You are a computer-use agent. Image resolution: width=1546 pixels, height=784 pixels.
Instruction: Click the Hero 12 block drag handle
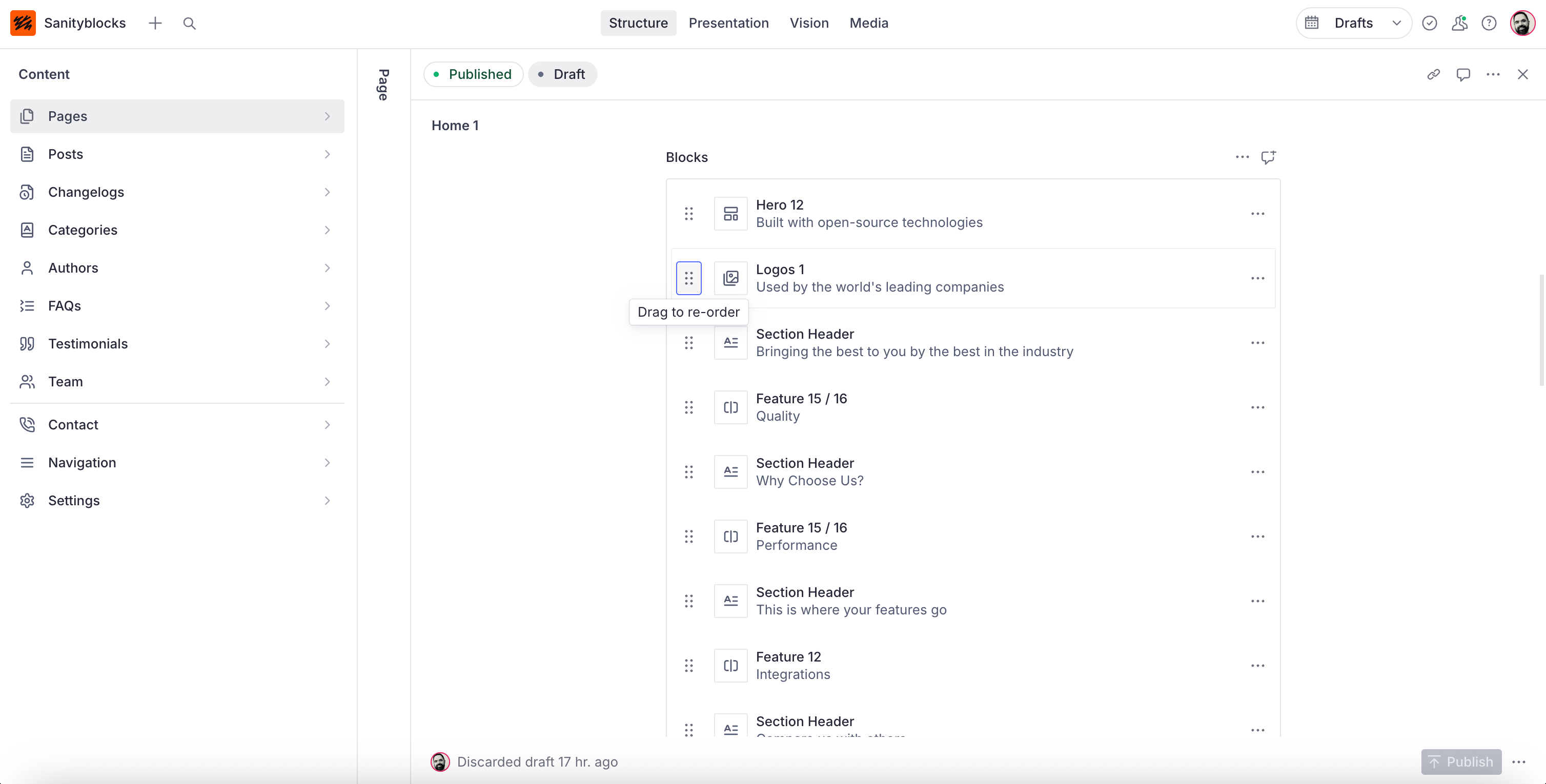[x=688, y=214]
